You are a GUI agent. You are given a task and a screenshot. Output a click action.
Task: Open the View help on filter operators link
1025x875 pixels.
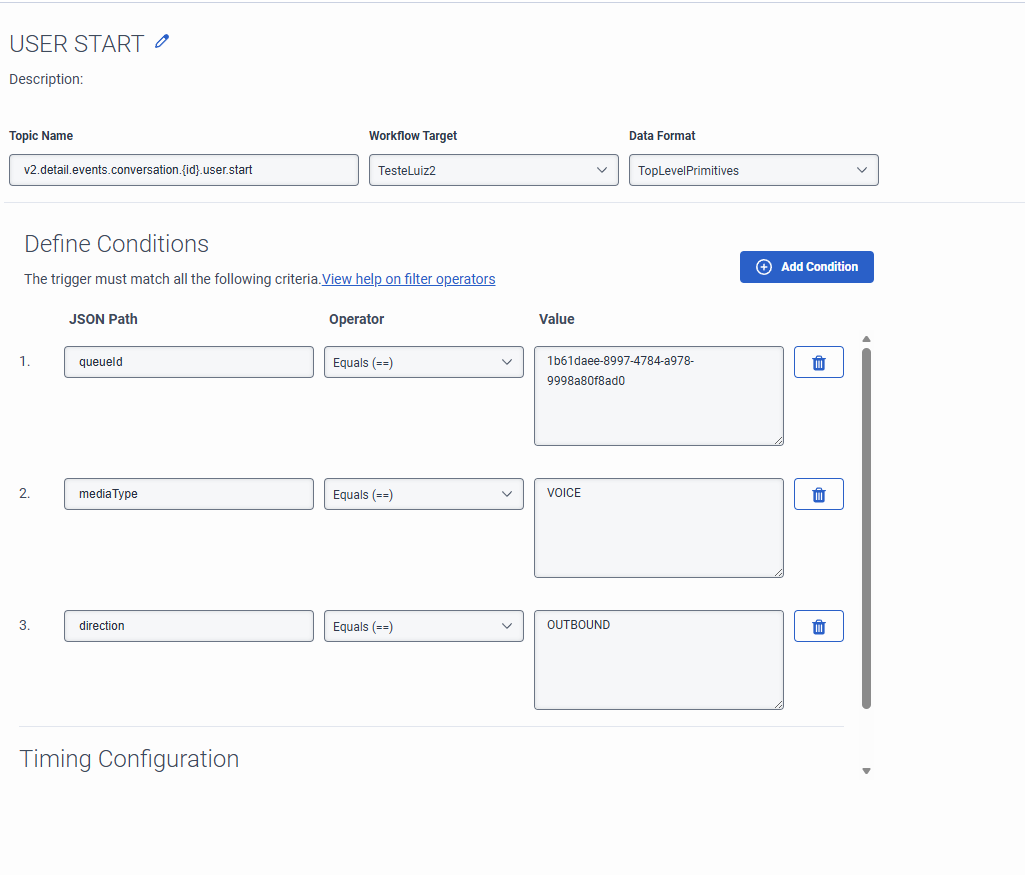click(408, 279)
